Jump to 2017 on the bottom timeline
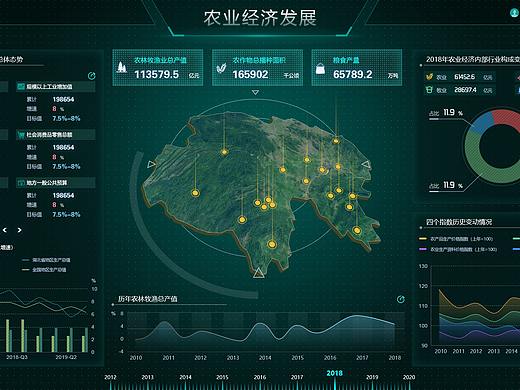520x390 pixels. 297,377
